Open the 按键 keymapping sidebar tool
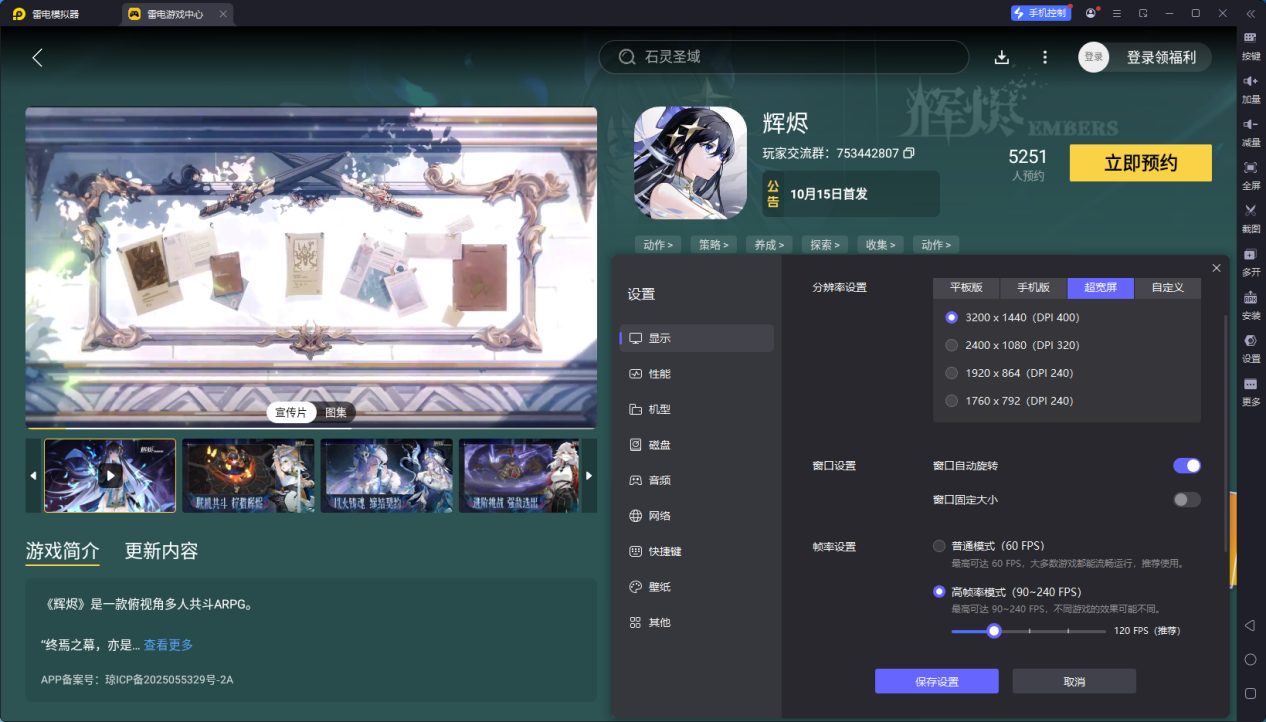Screen dimensions: 1266x722 pos(1251,45)
